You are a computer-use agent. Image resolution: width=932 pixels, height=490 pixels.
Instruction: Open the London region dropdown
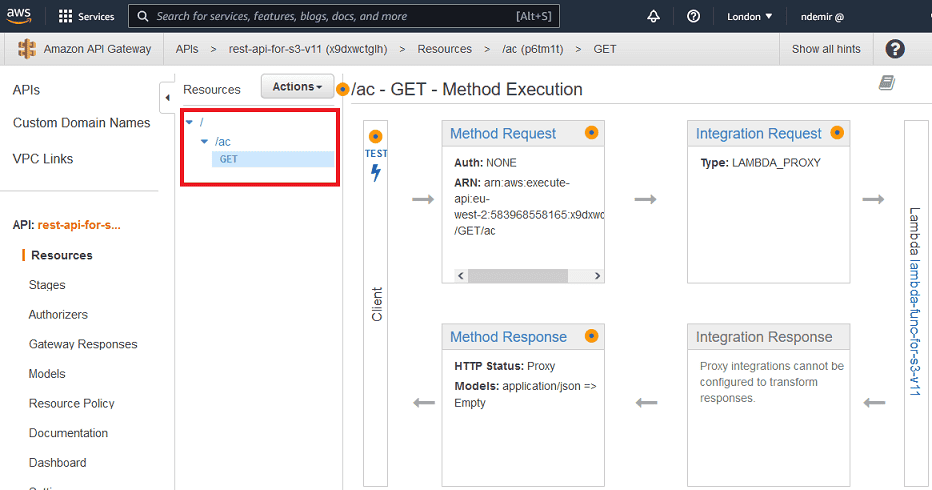[x=750, y=16]
